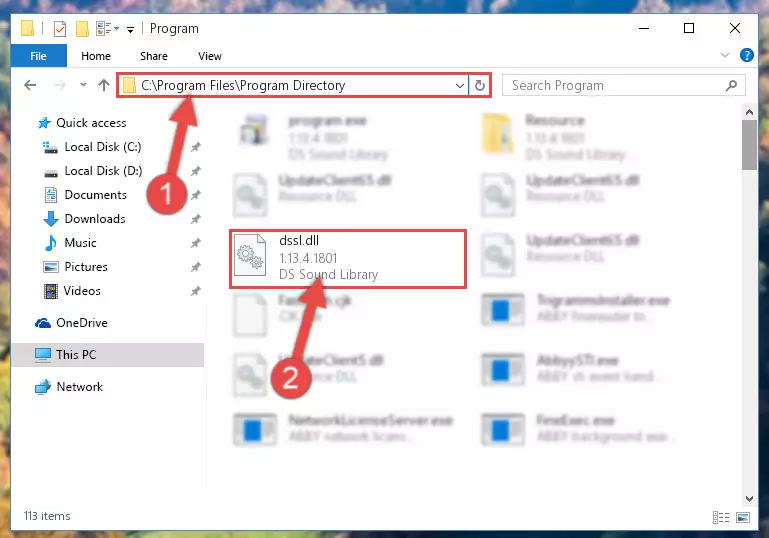
Task: Open Customize Quick Access Toolbar dropdown
Action: point(130,30)
